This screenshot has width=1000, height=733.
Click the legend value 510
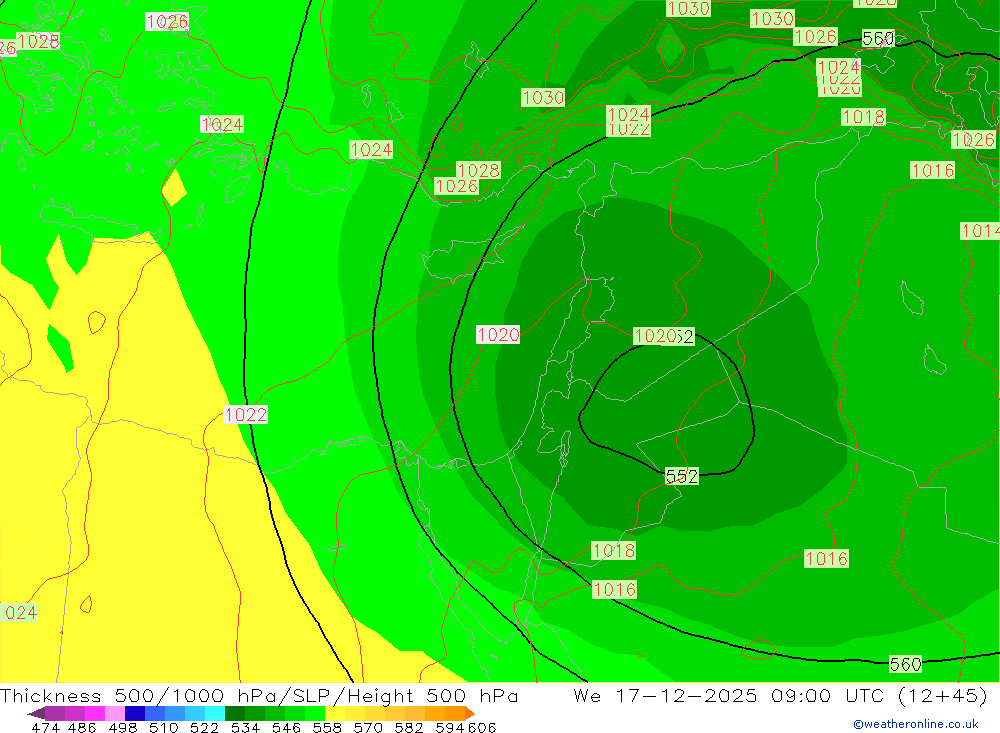click(163, 727)
